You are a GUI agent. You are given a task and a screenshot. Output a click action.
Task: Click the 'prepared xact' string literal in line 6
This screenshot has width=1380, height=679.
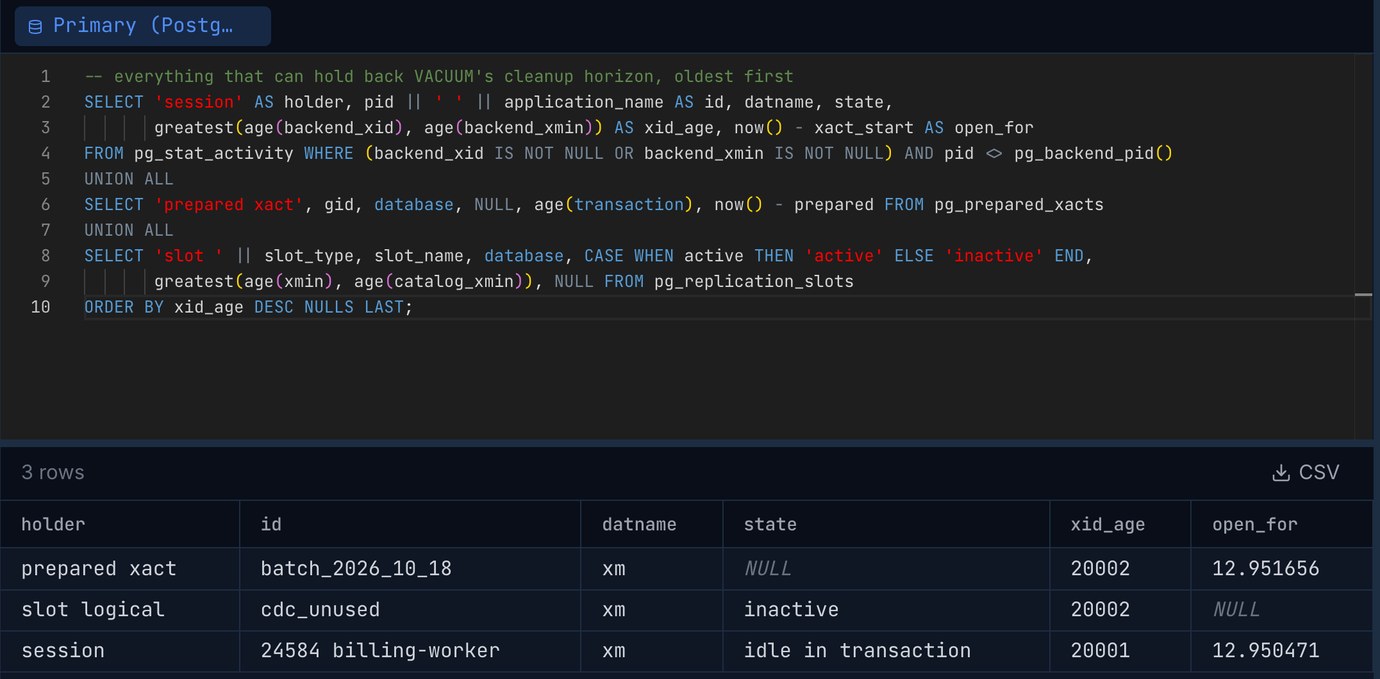coord(229,204)
